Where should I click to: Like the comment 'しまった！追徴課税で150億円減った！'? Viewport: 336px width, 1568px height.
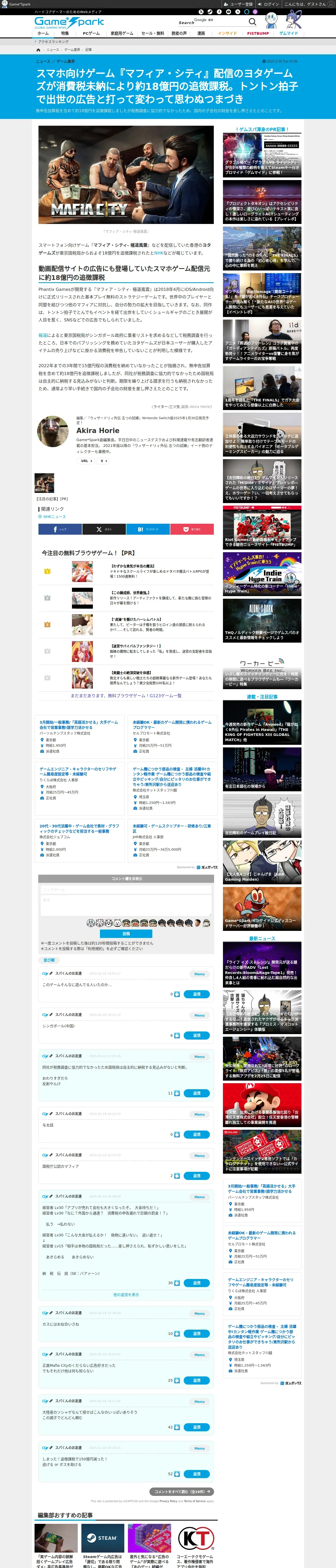pos(177,1474)
